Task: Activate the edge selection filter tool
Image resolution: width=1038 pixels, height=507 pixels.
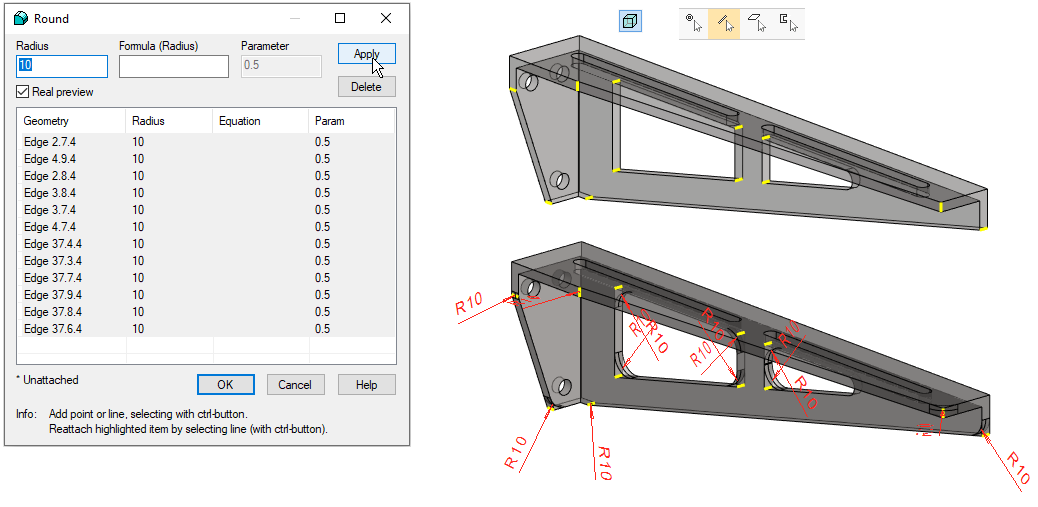Action: [x=724, y=24]
